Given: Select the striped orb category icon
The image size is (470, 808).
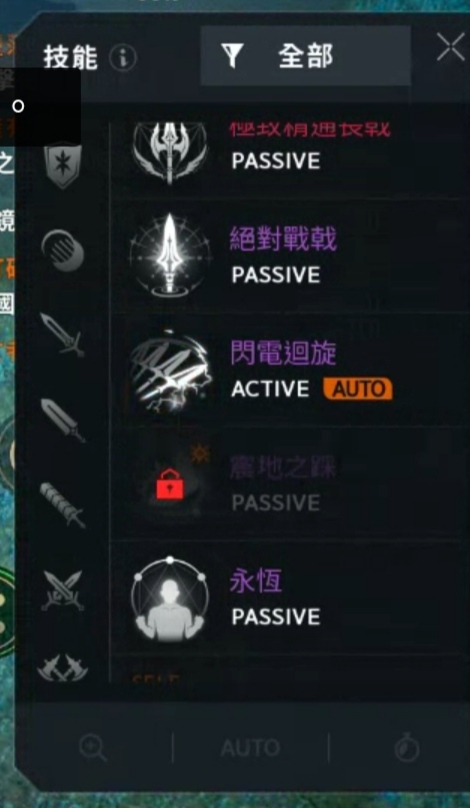Looking at the screenshot, I should click(x=62, y=250).
